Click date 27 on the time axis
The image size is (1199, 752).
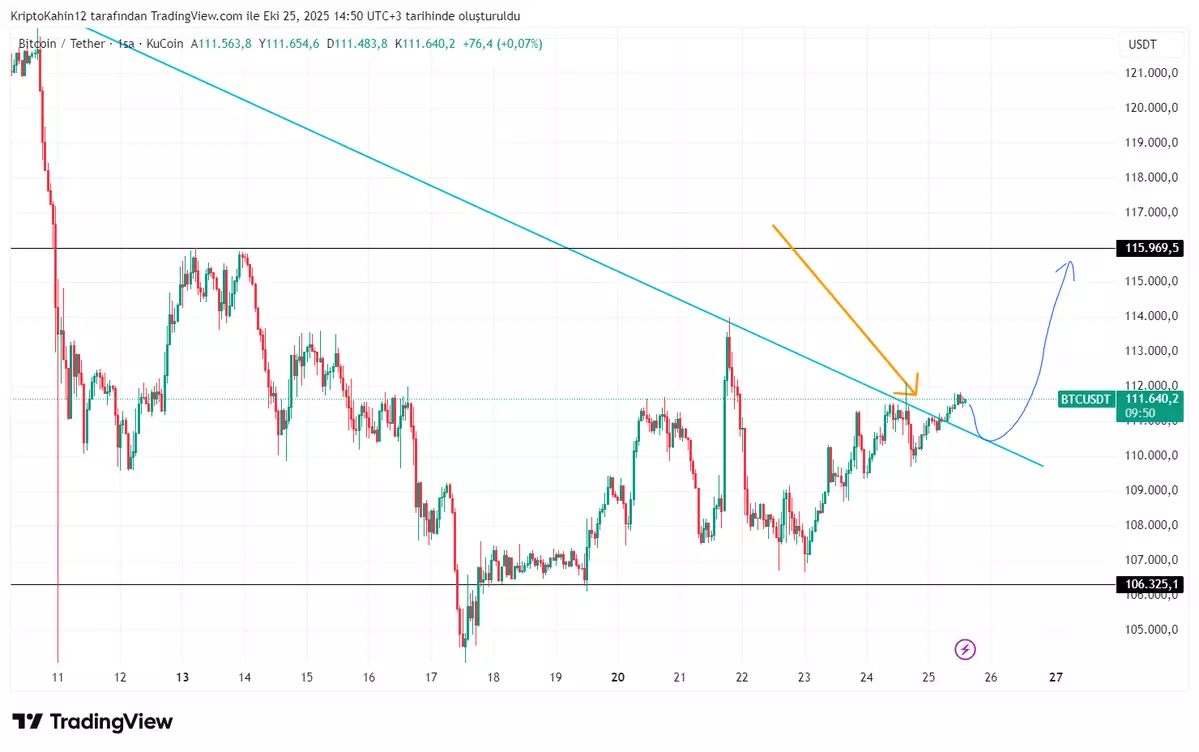pyautogui.click(x=1055, y=677)
